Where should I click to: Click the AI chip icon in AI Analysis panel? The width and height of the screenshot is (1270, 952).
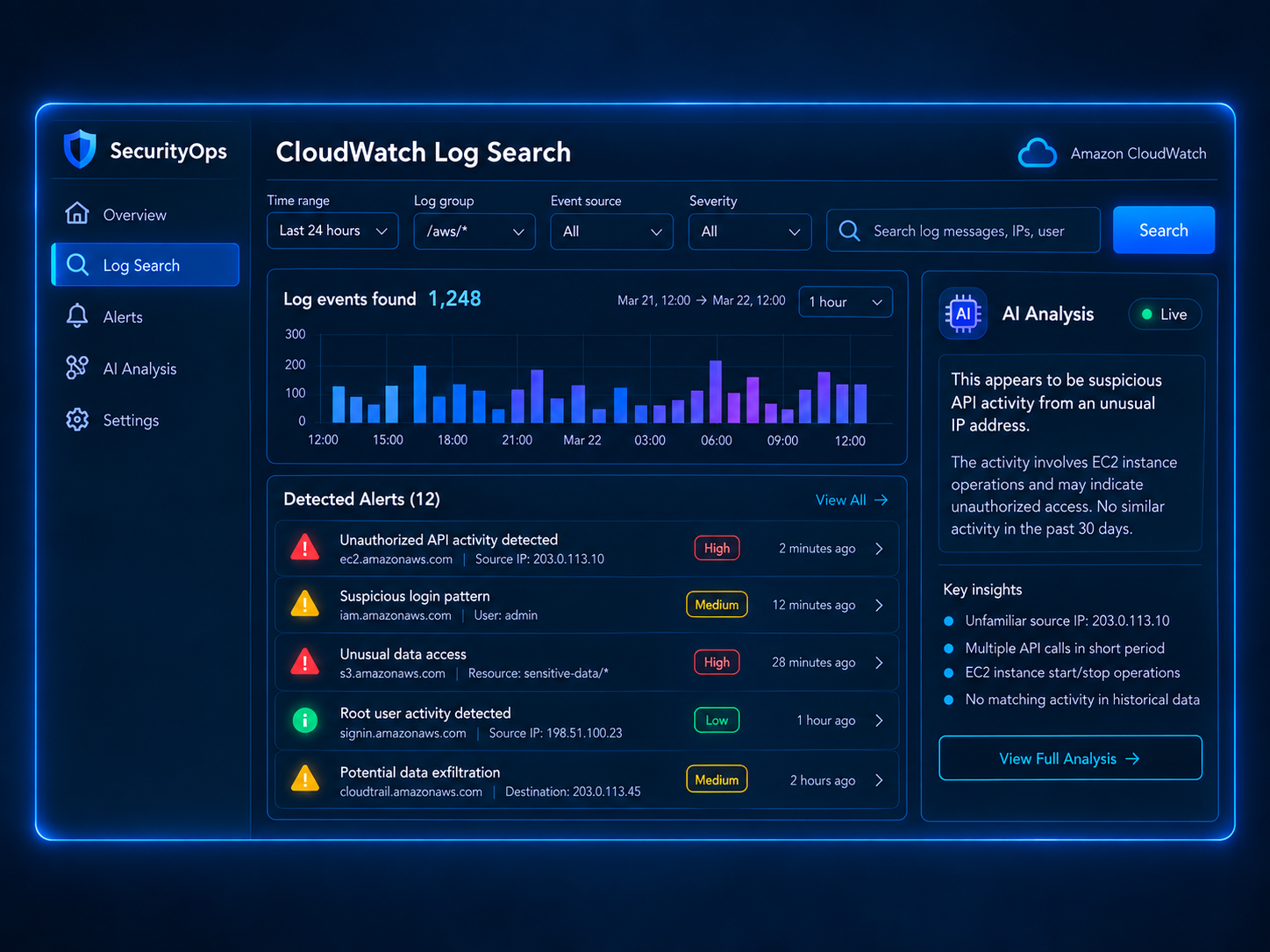[963, 313]
